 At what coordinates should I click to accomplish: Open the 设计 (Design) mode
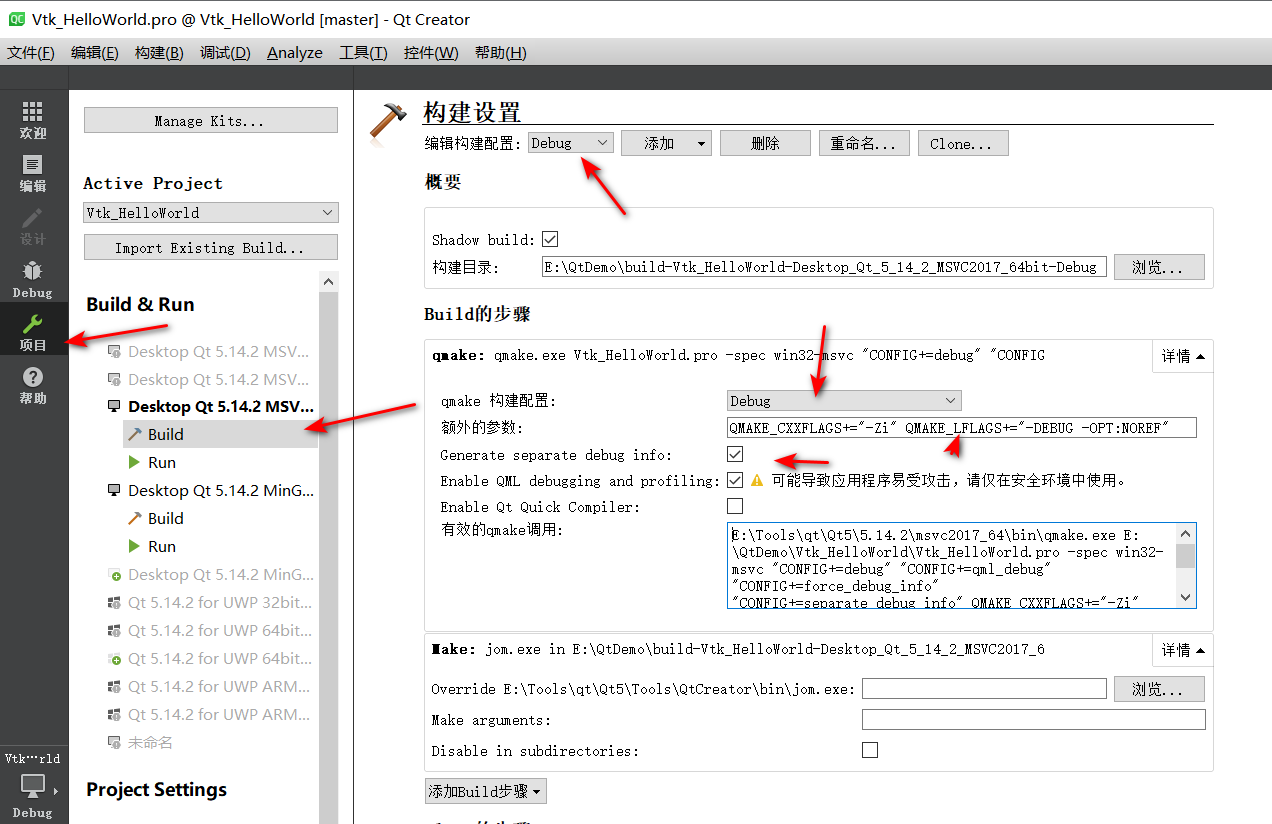click(33, 227)
